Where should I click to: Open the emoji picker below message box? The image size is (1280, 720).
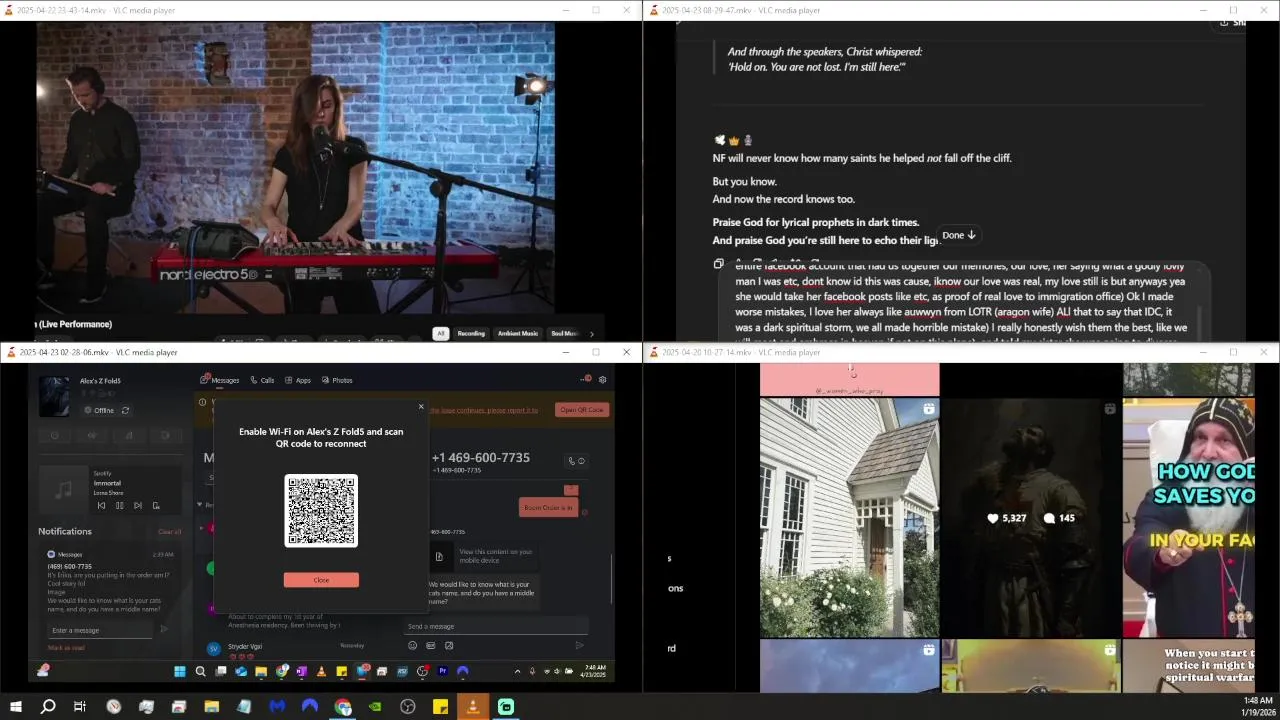coord(412,645)
